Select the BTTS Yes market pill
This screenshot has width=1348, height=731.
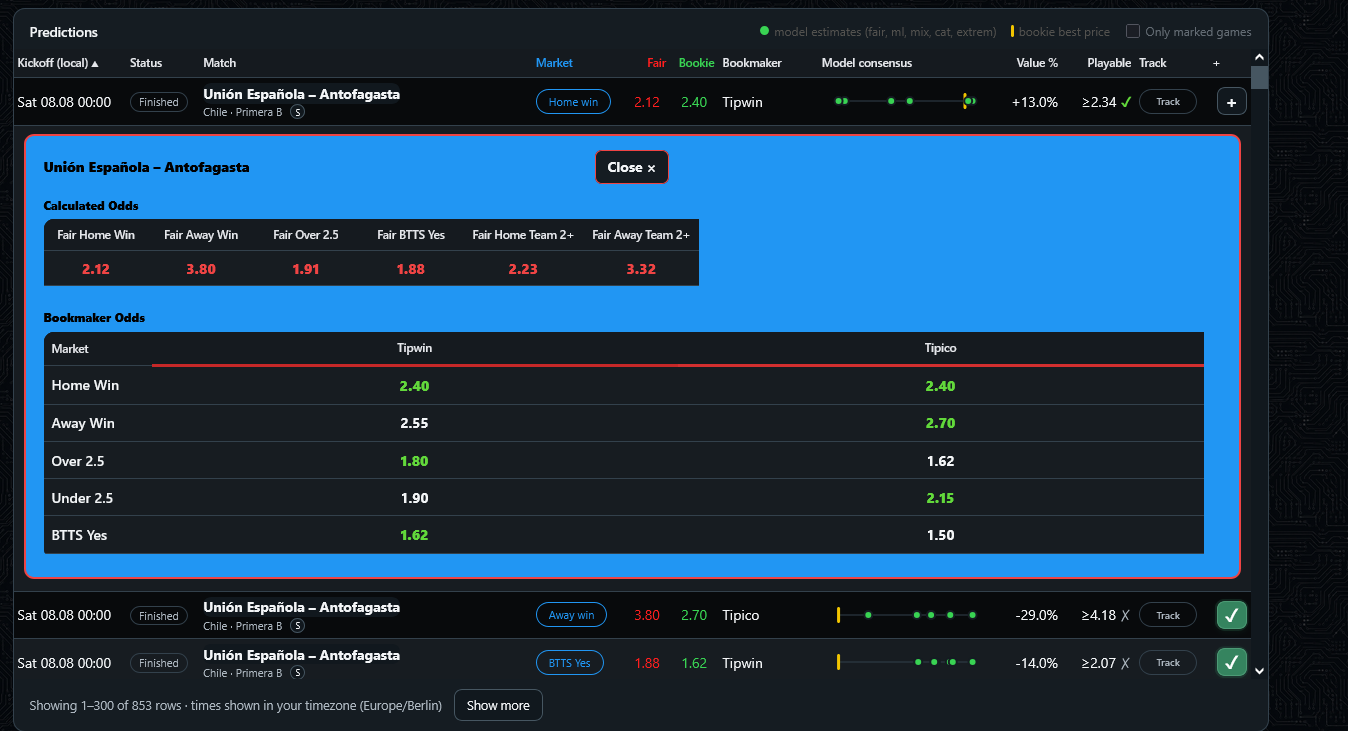(x=570, y=662)
